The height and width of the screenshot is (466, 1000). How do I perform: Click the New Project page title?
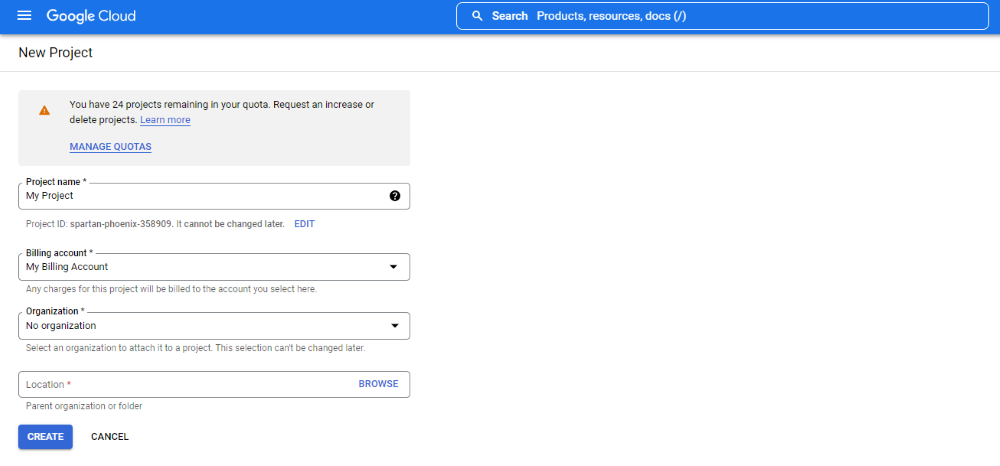tap(55, 52)
